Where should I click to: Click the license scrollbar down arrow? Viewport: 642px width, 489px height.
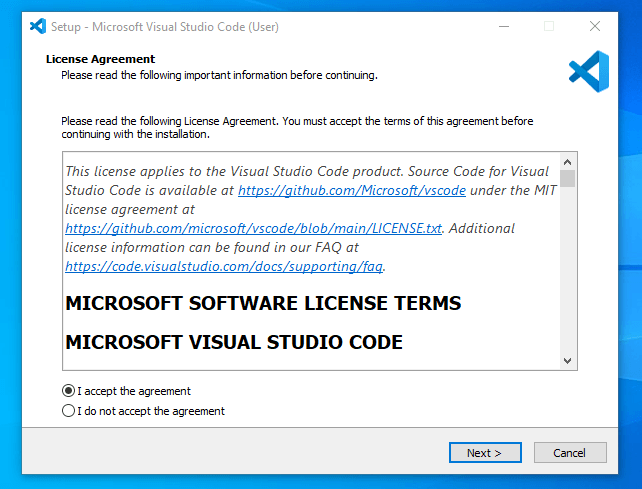click(568, 361)
